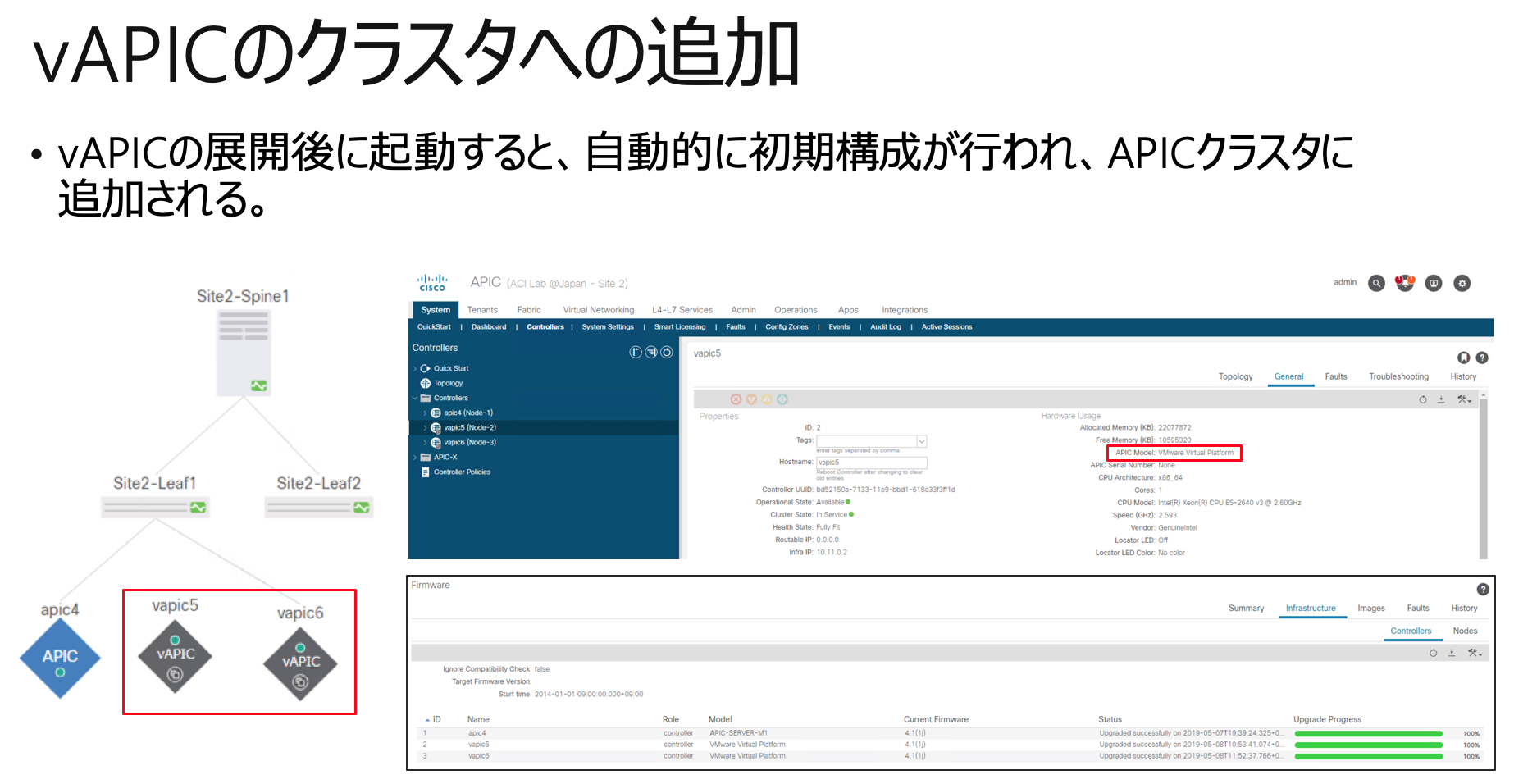
Task: Open the wrench tools dropdown in Firmware panel
Action: point(1474,654)
